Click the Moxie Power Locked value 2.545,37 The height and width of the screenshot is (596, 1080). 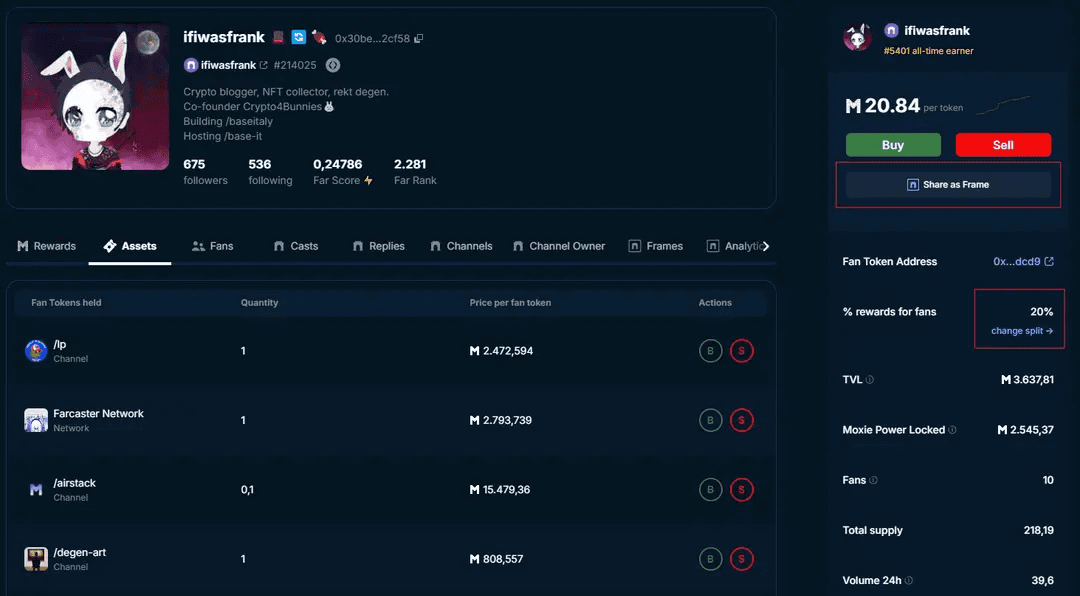(1026, 430)
